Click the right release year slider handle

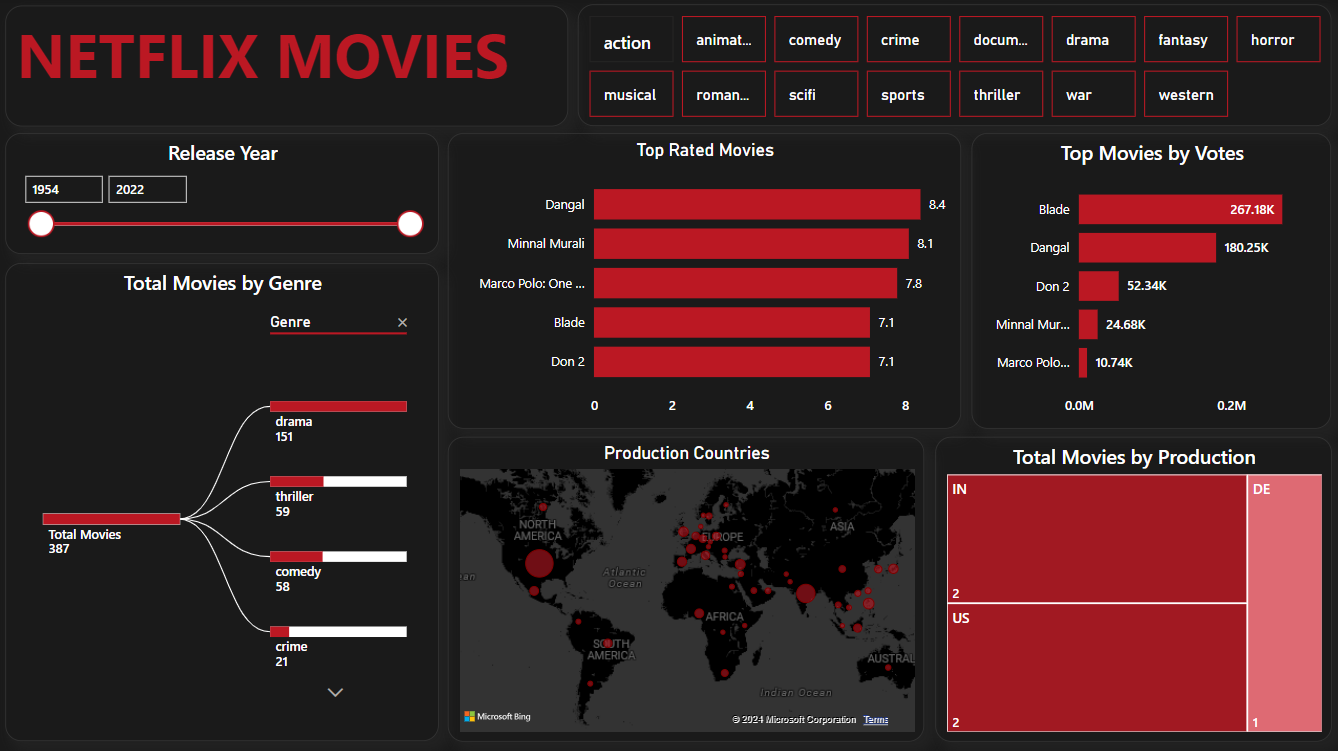click(x=410, y=224)
